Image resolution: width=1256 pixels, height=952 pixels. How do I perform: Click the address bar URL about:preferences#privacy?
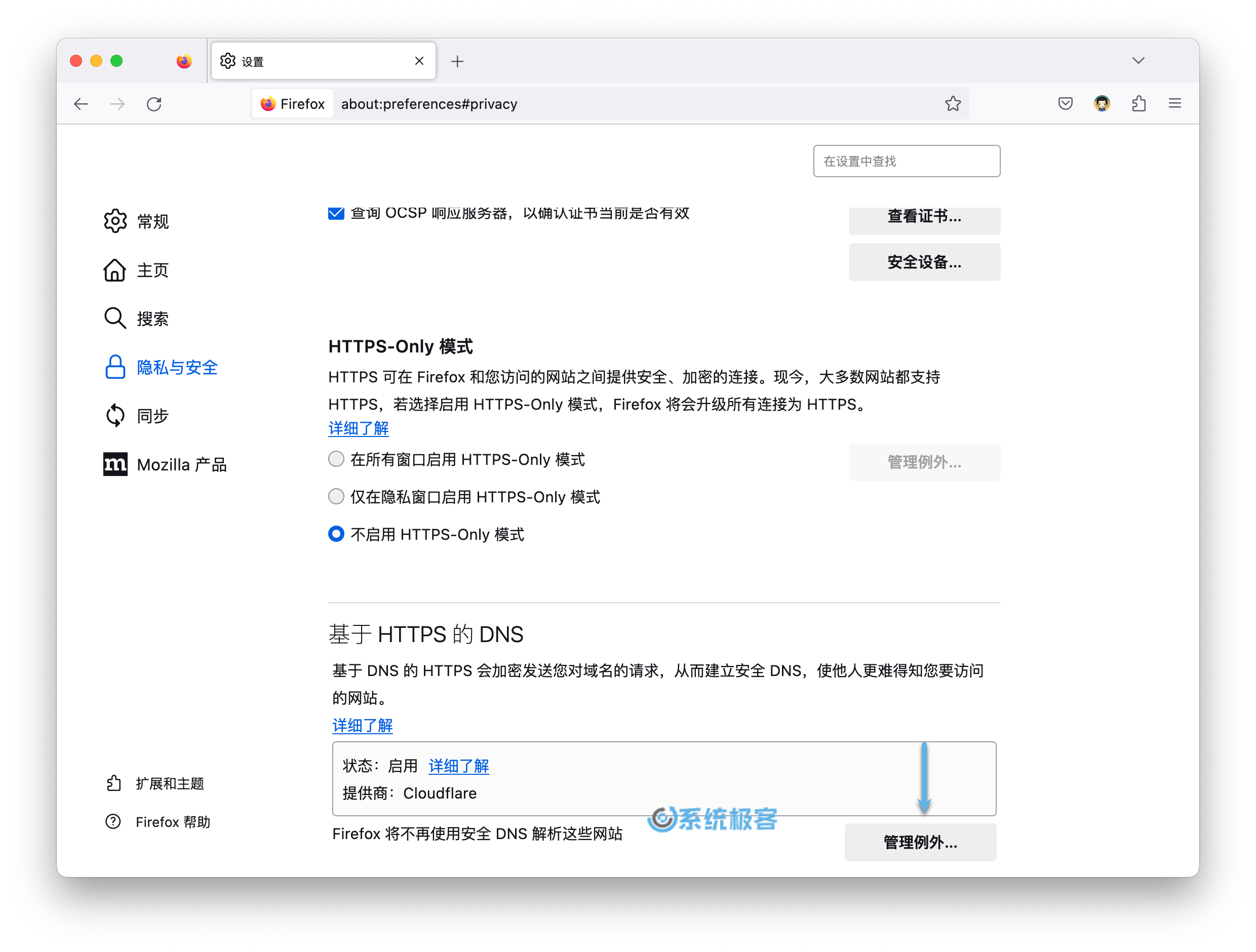(429, 104)
